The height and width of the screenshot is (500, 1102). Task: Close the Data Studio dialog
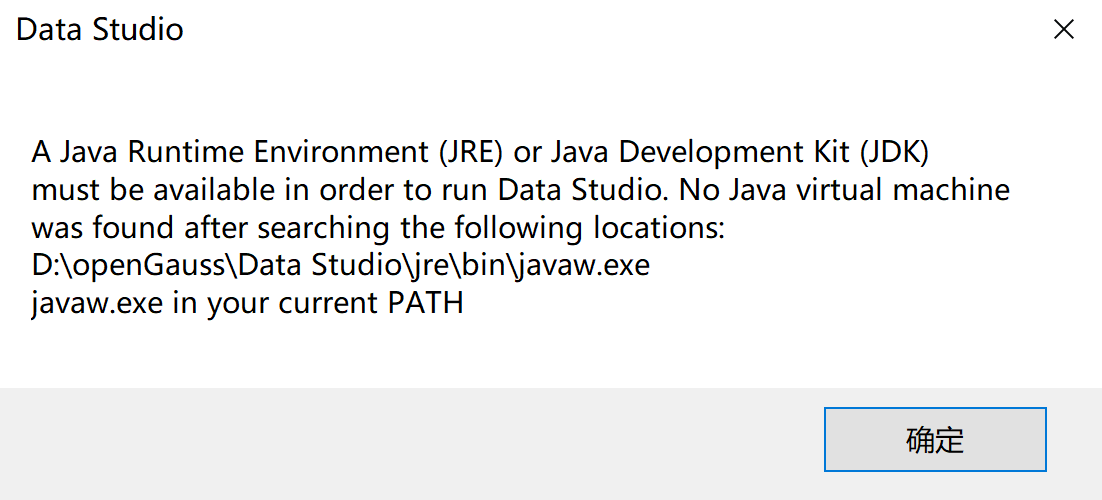coord(1064,30)
